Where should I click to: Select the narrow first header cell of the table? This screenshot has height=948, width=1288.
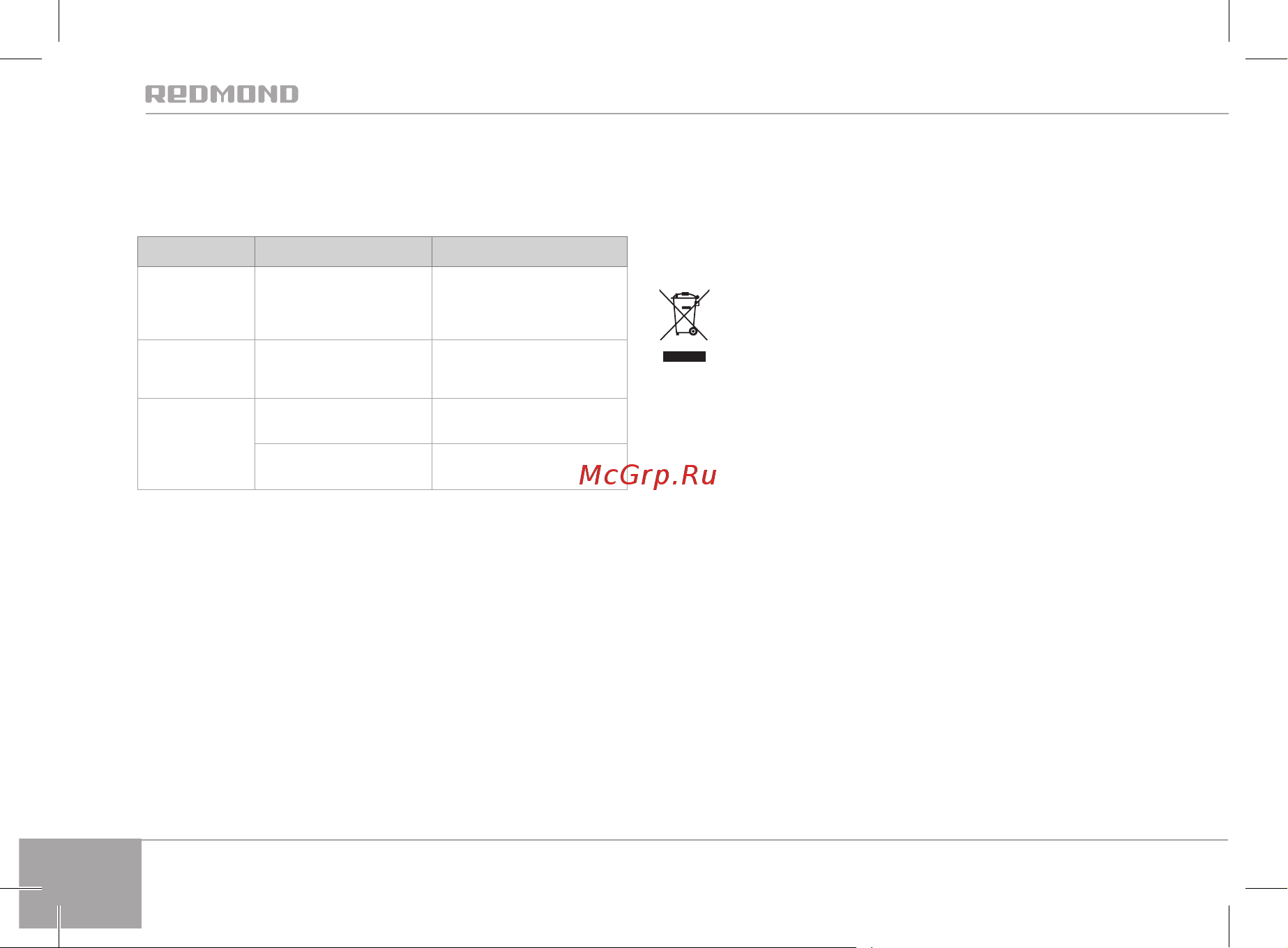point(196,252)
